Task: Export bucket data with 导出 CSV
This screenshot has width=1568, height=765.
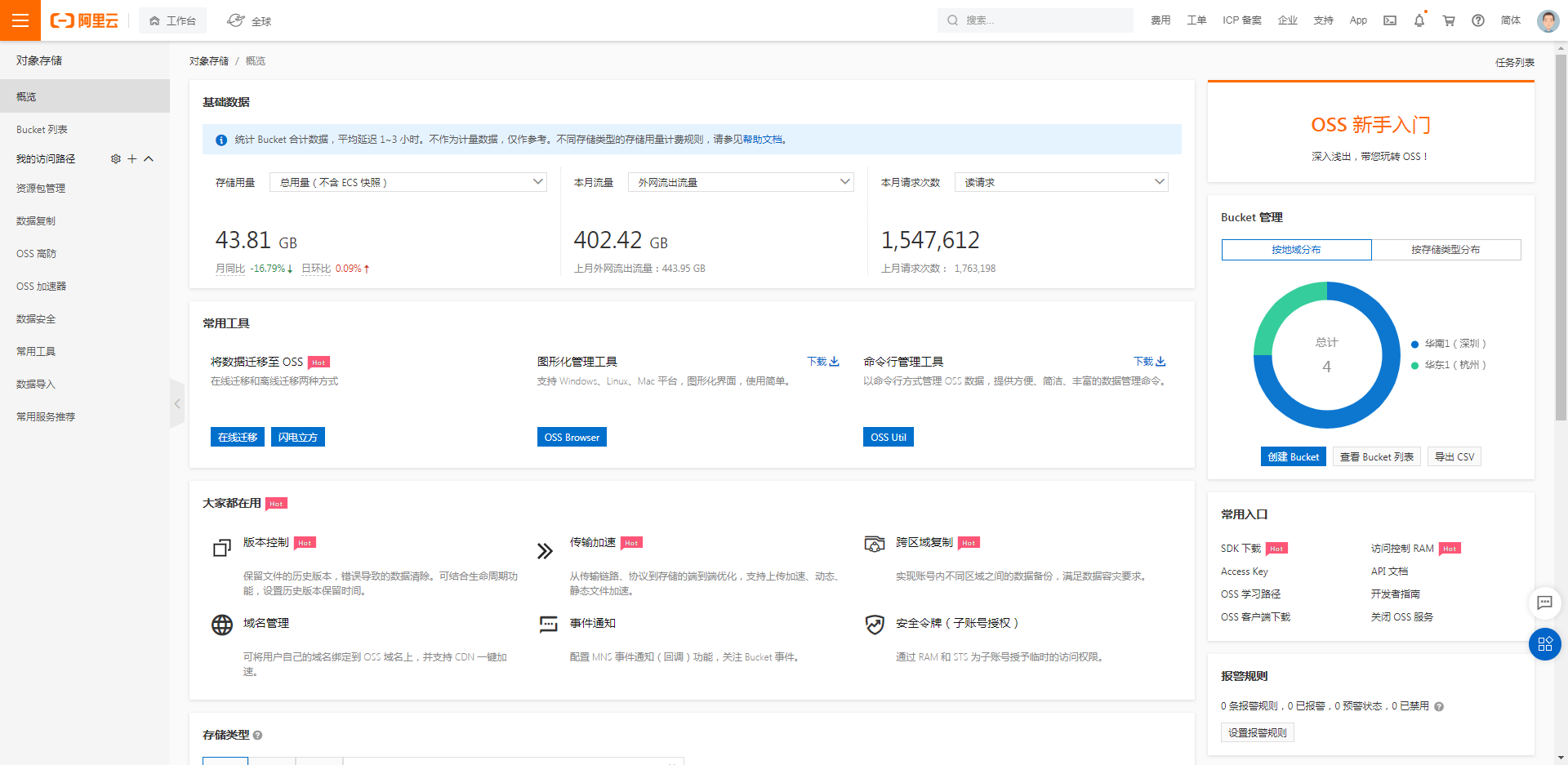Action: pos(1454,456)
